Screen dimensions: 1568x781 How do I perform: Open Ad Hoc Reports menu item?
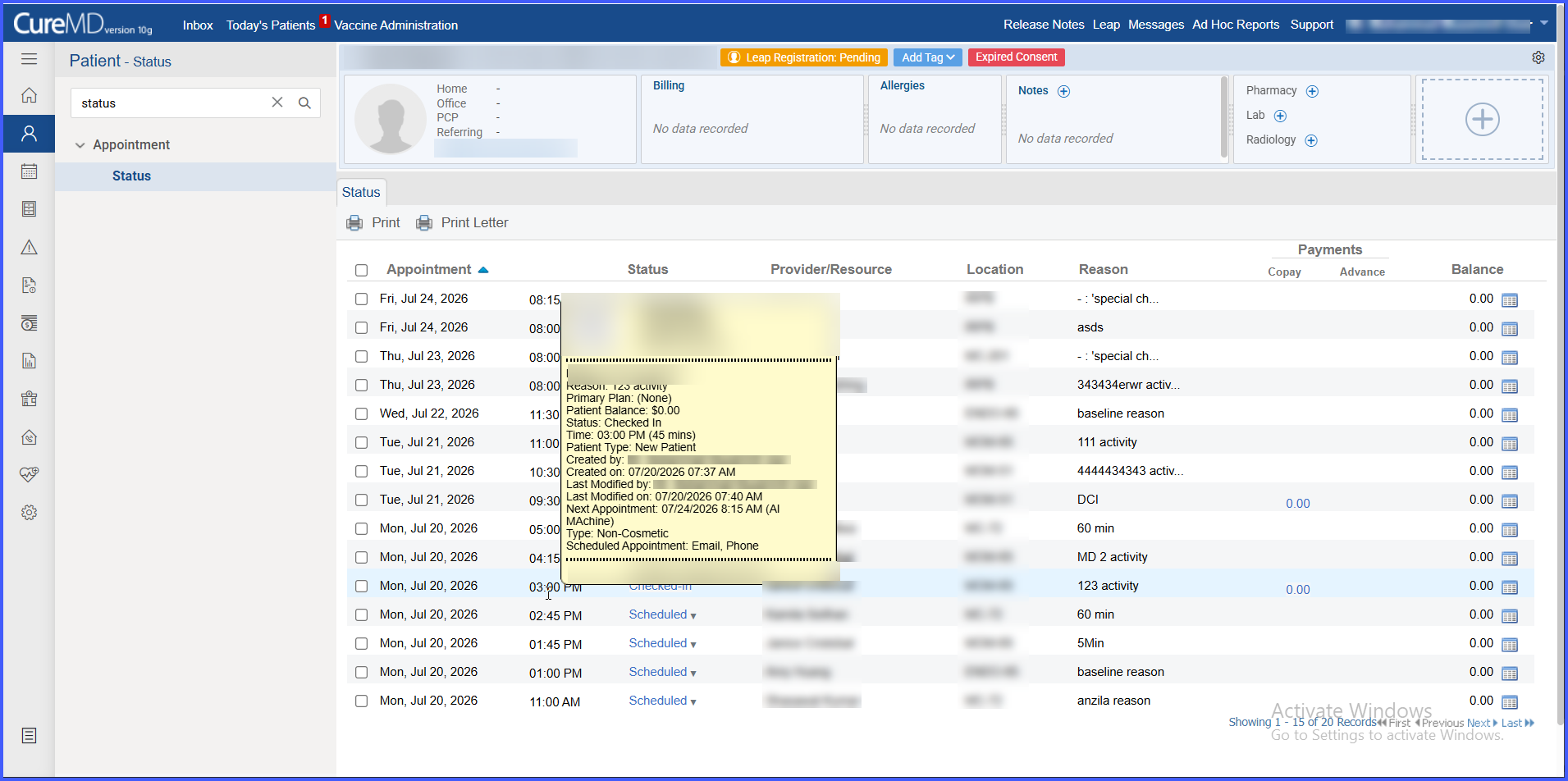click(1236, 25)
